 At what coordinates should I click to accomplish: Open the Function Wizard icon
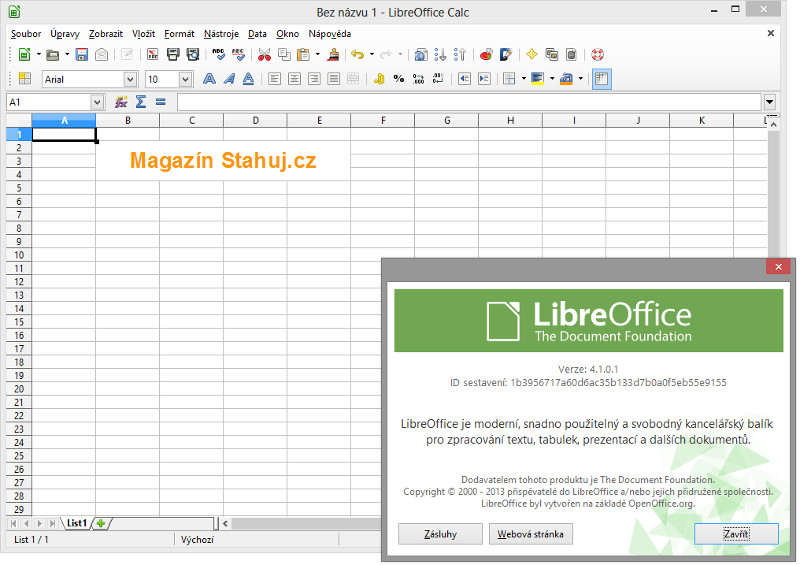tap(121, 102)
